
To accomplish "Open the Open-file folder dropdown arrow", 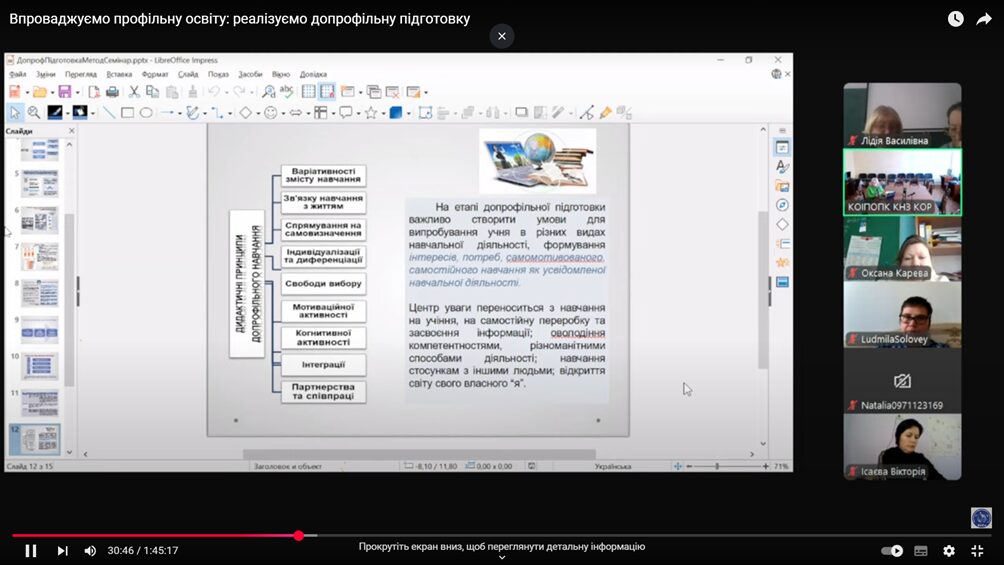I will [52, 93].
